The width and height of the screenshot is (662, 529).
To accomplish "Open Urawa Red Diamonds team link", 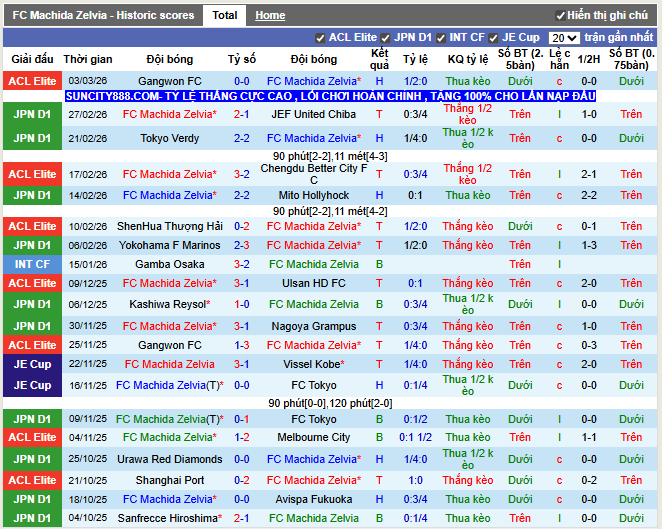I will point(170,459).
